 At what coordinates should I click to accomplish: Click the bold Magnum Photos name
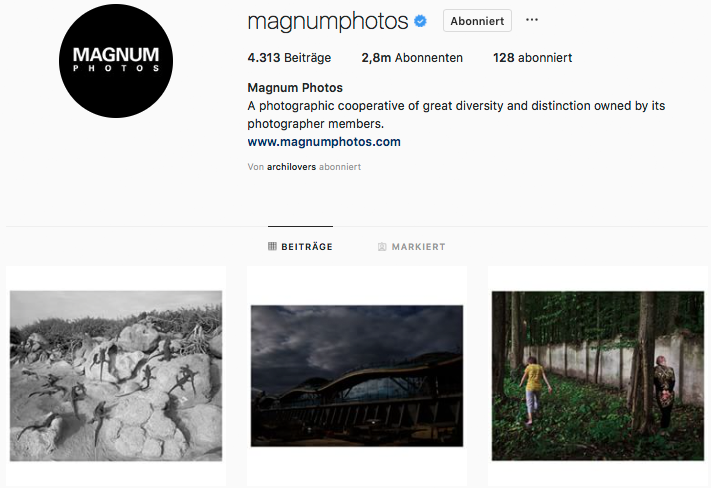[x=295, y=88]
